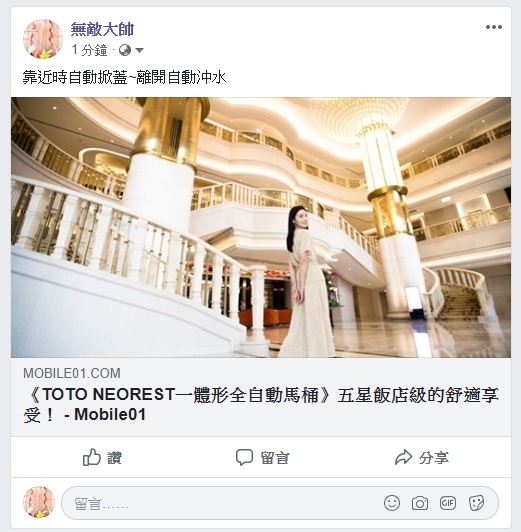Click the globe public-privacy icon
The width and height of the screenshot is (521, 532).
click(x=125, y=50)
